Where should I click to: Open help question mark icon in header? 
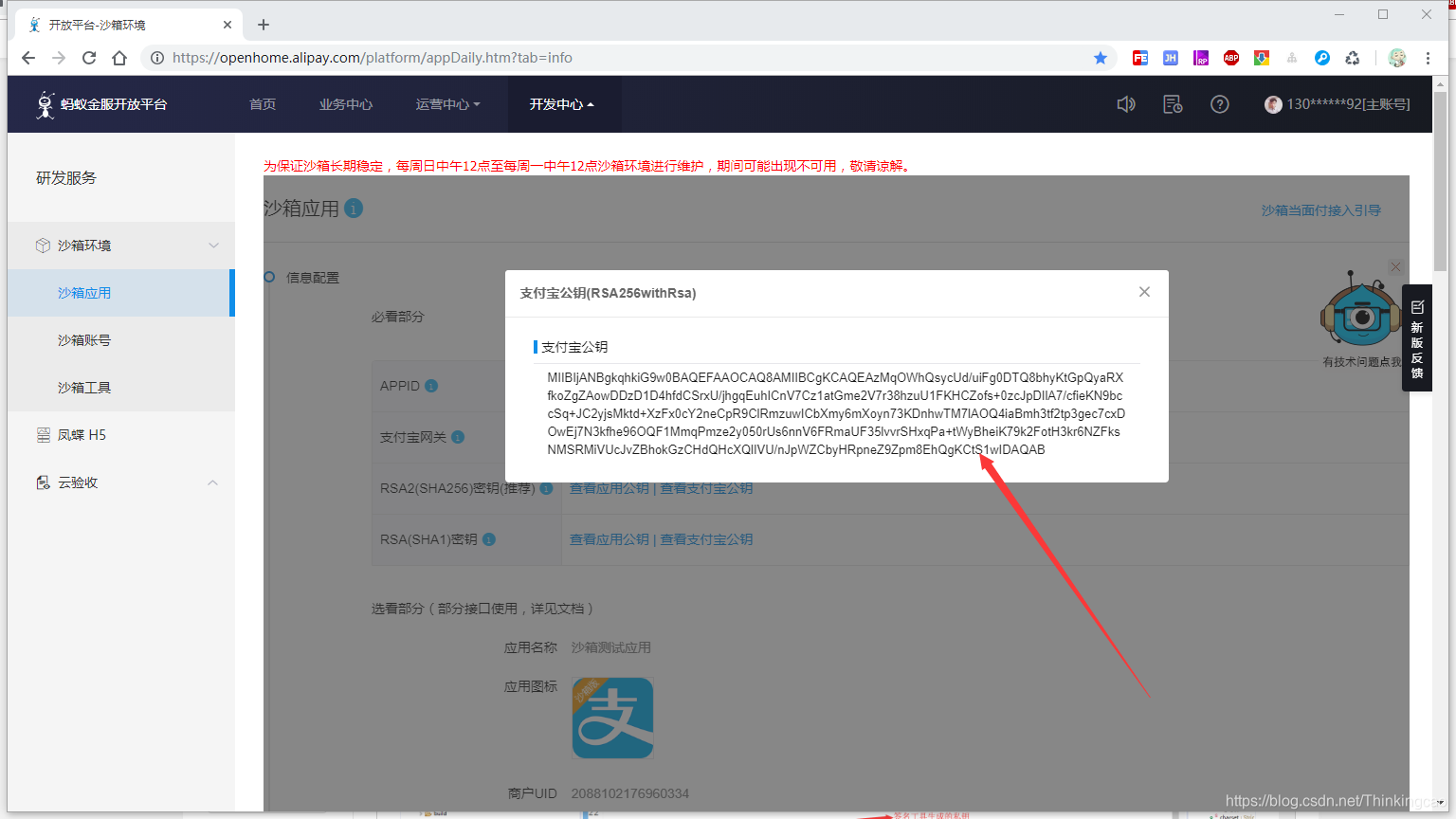tap(1220, 104)
